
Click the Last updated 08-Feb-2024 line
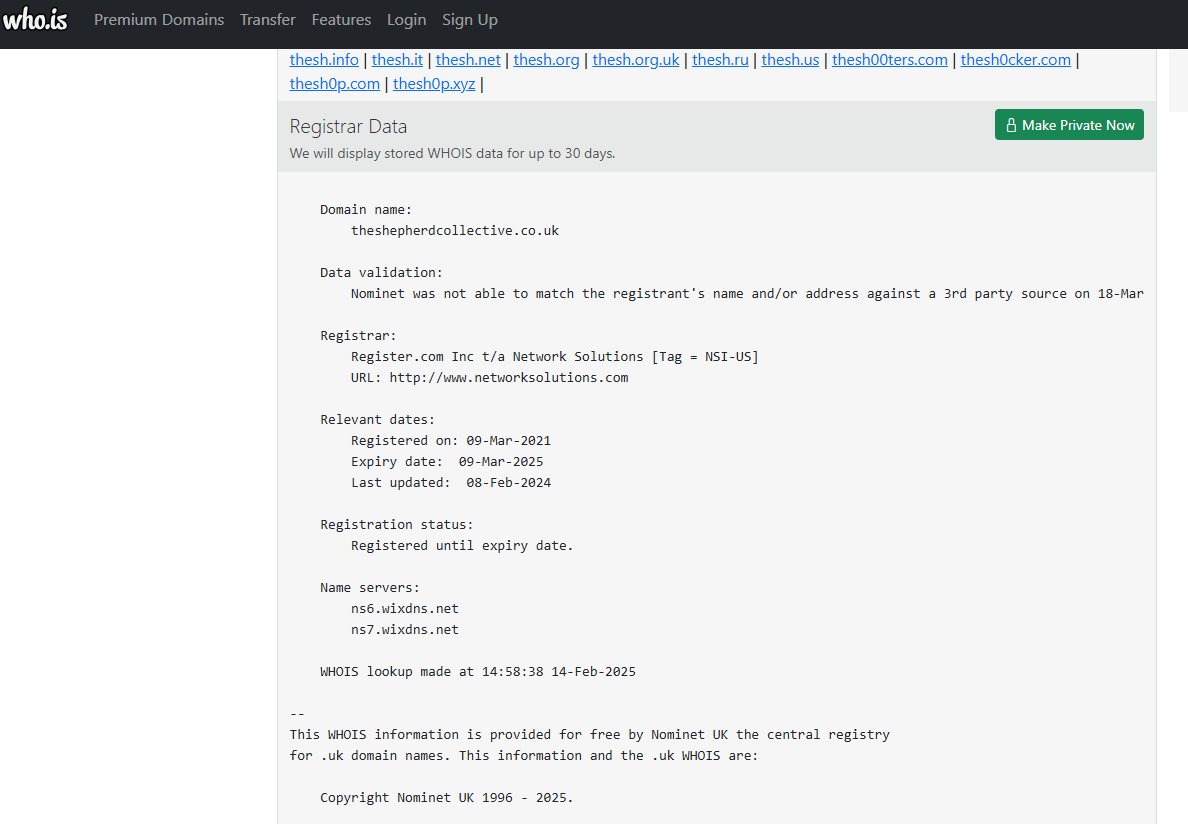pos(451,483)
